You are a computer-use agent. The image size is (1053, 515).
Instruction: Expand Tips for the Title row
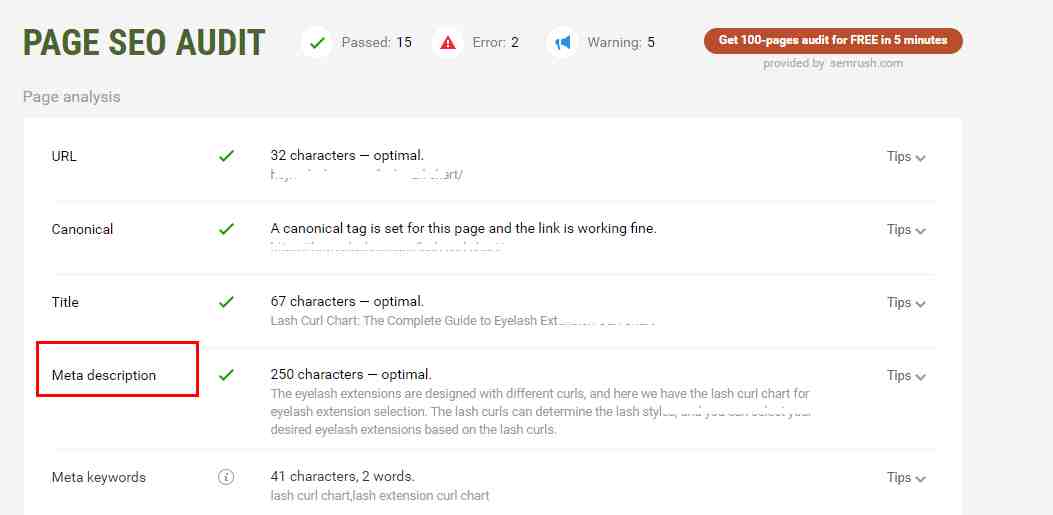click(x=906, y=303)
